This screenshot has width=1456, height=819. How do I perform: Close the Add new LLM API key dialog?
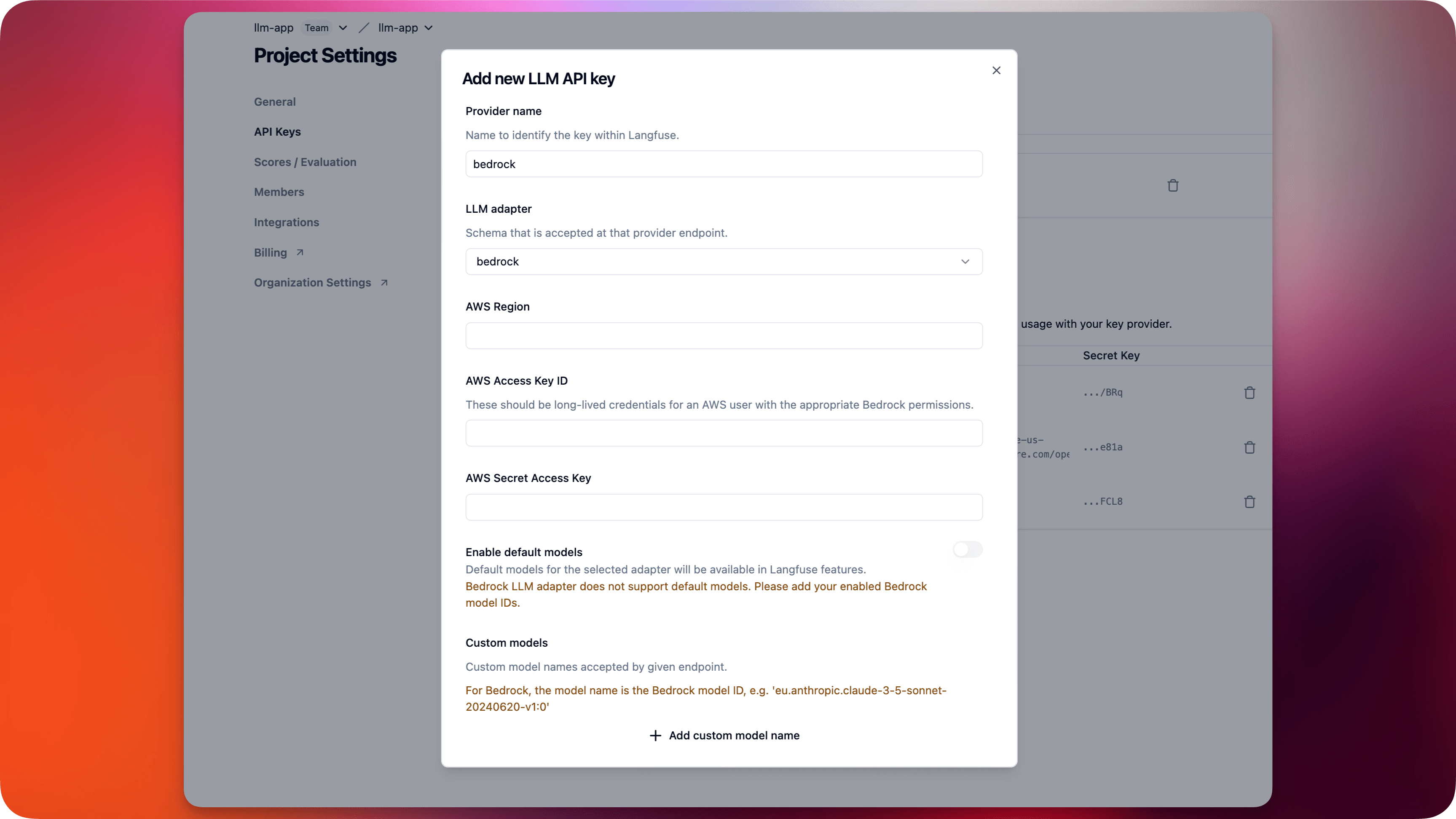(996, 70)
